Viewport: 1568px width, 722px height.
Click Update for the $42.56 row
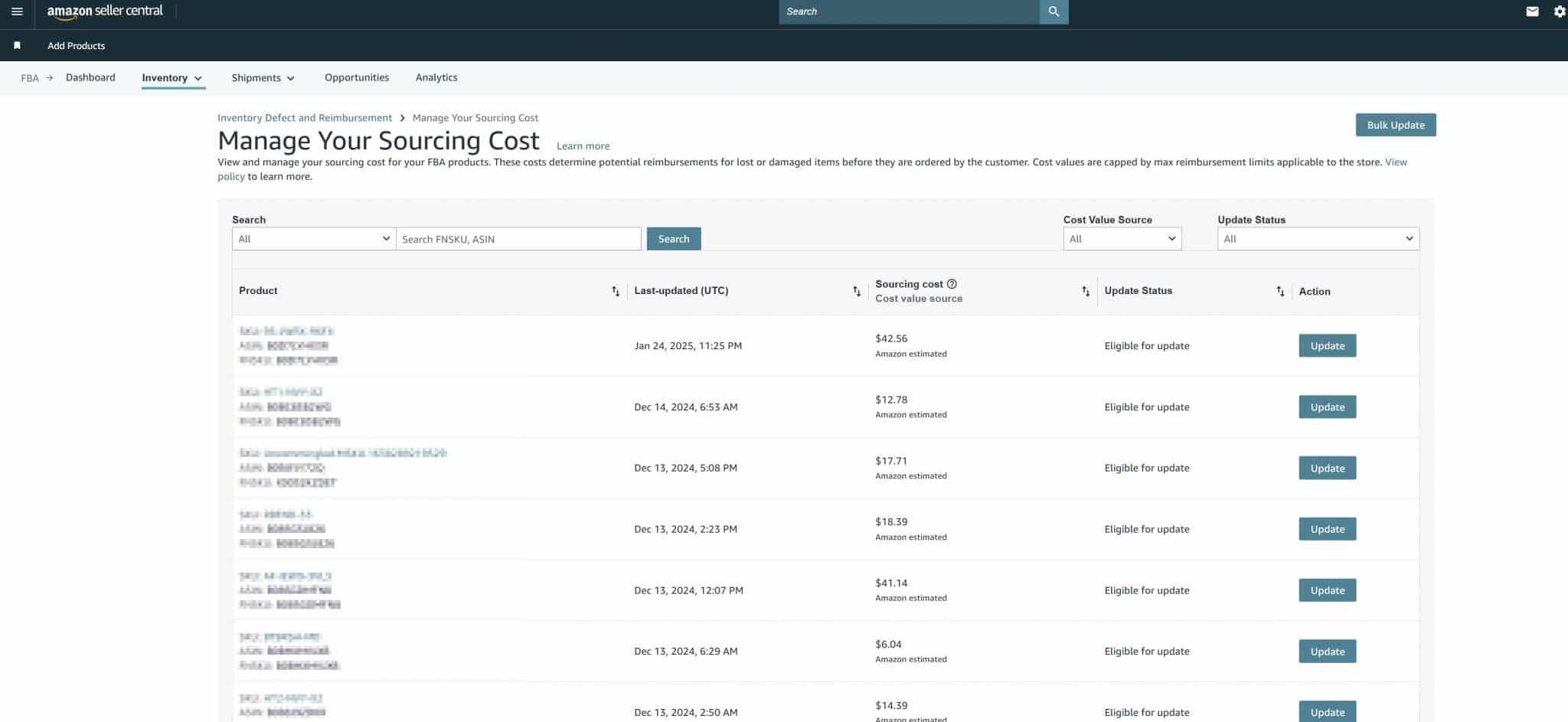pyautogui.click(x=1328, y=345)
